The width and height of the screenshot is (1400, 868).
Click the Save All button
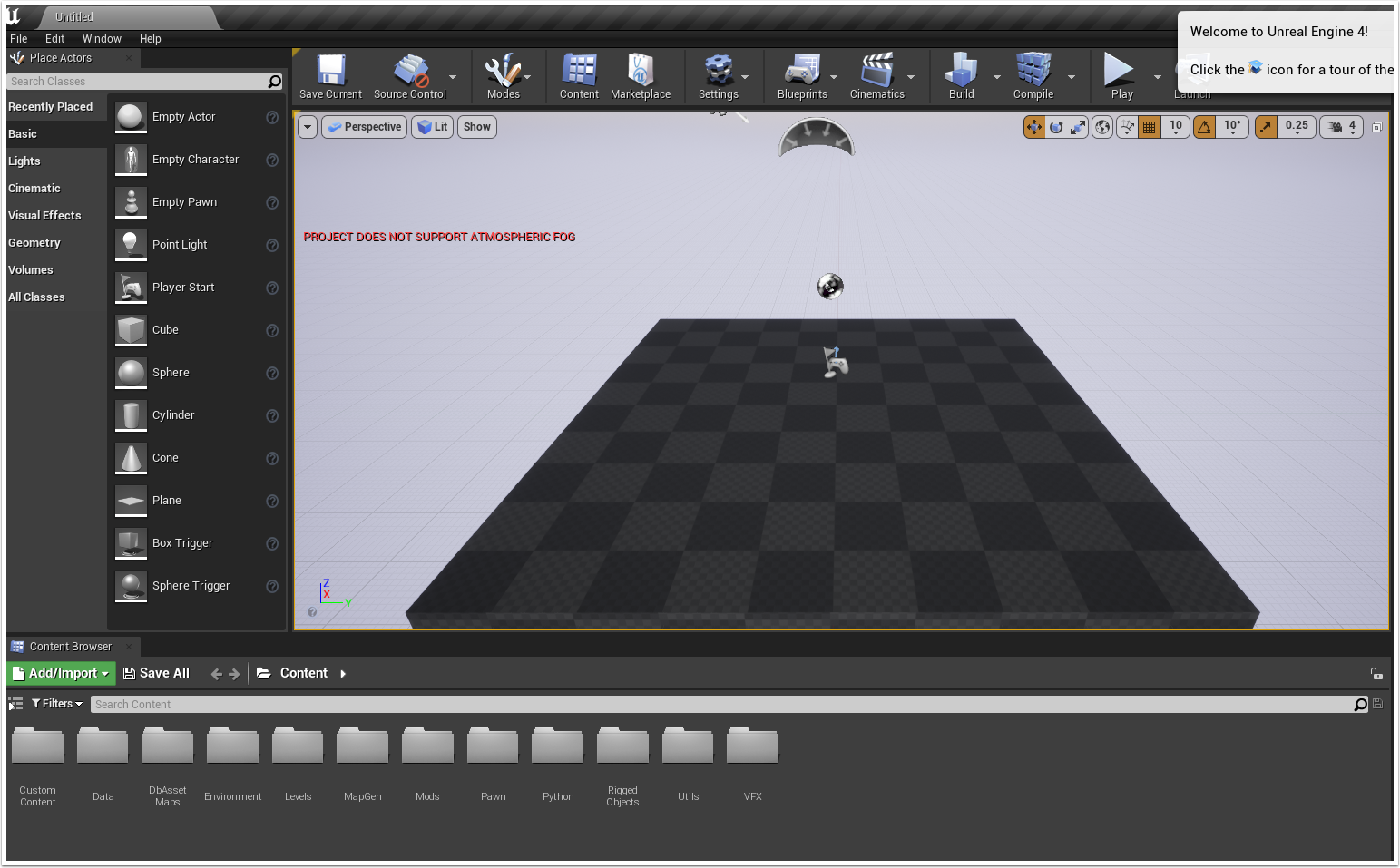(156, 673)
